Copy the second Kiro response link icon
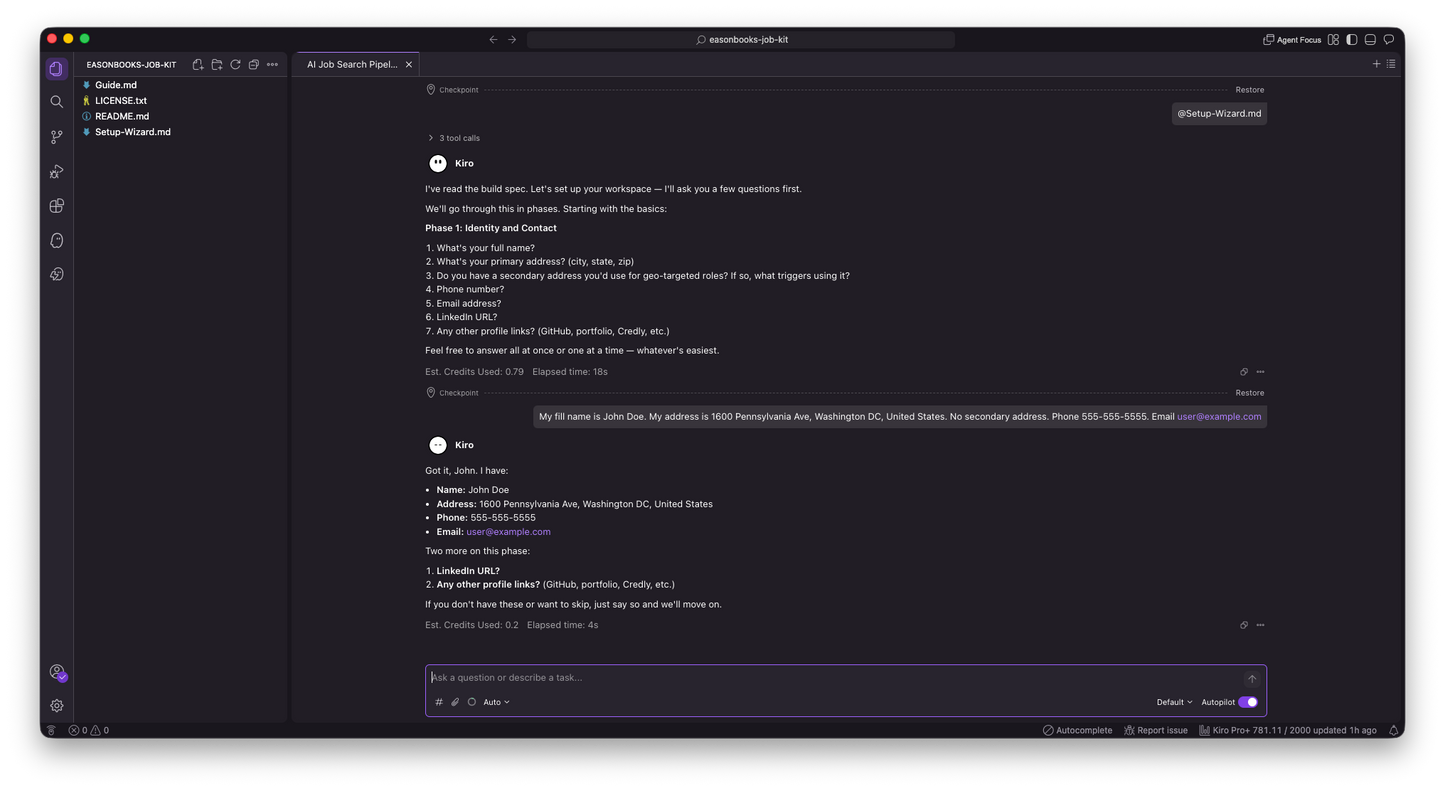This screenshot has width=1445, height=791. [x=1244, y=625]
